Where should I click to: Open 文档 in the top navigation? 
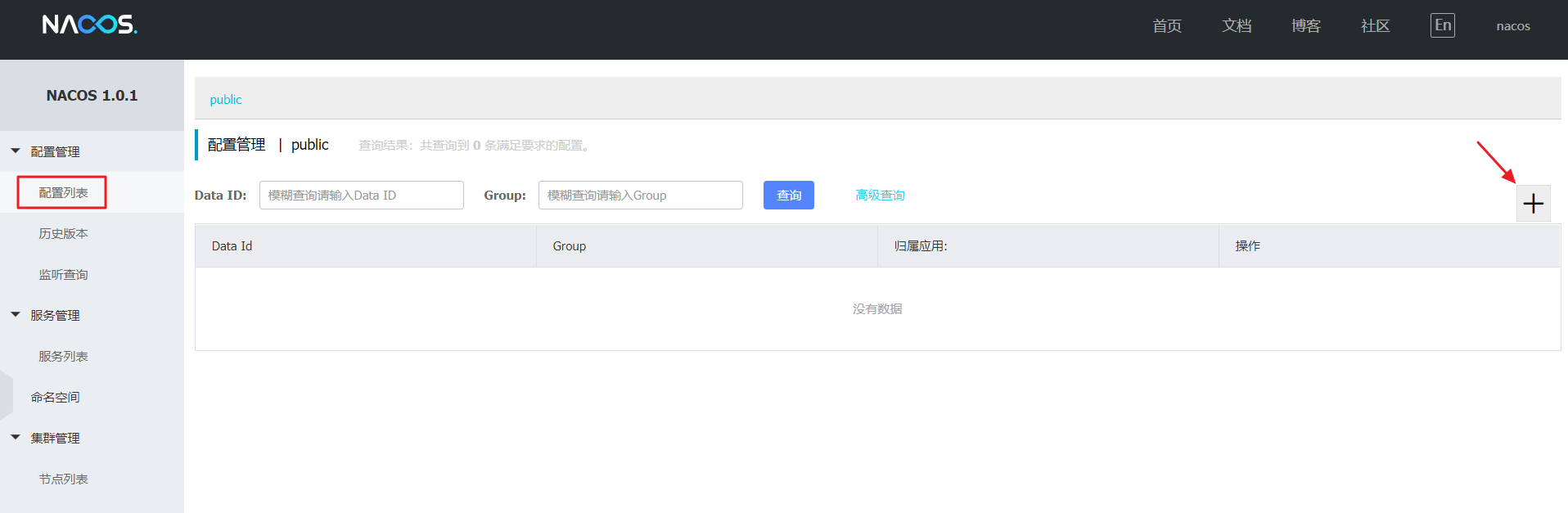coord(1236,26)
